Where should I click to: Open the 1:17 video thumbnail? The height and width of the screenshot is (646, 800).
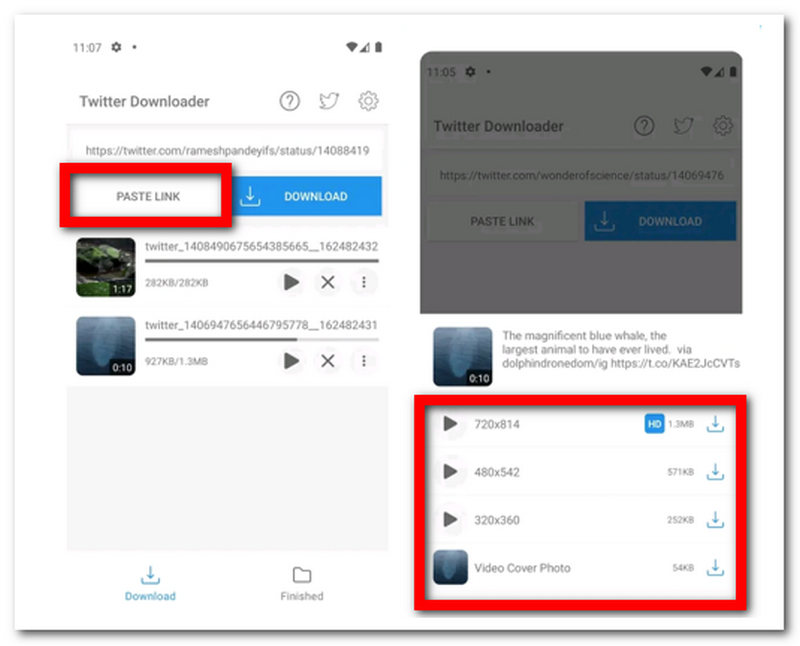click(x=106, y=267)
